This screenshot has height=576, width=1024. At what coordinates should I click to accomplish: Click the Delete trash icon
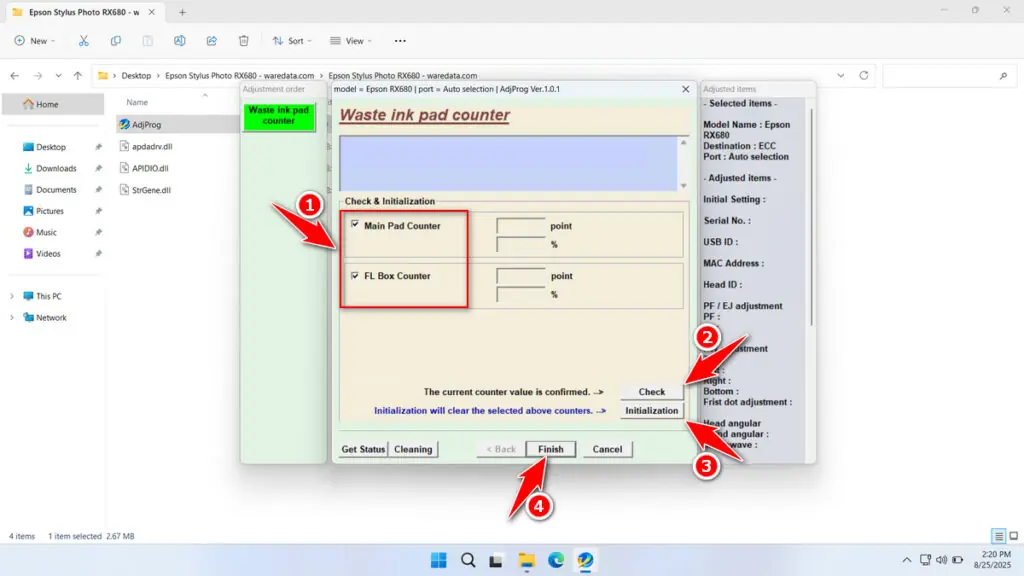coord(243,41)
